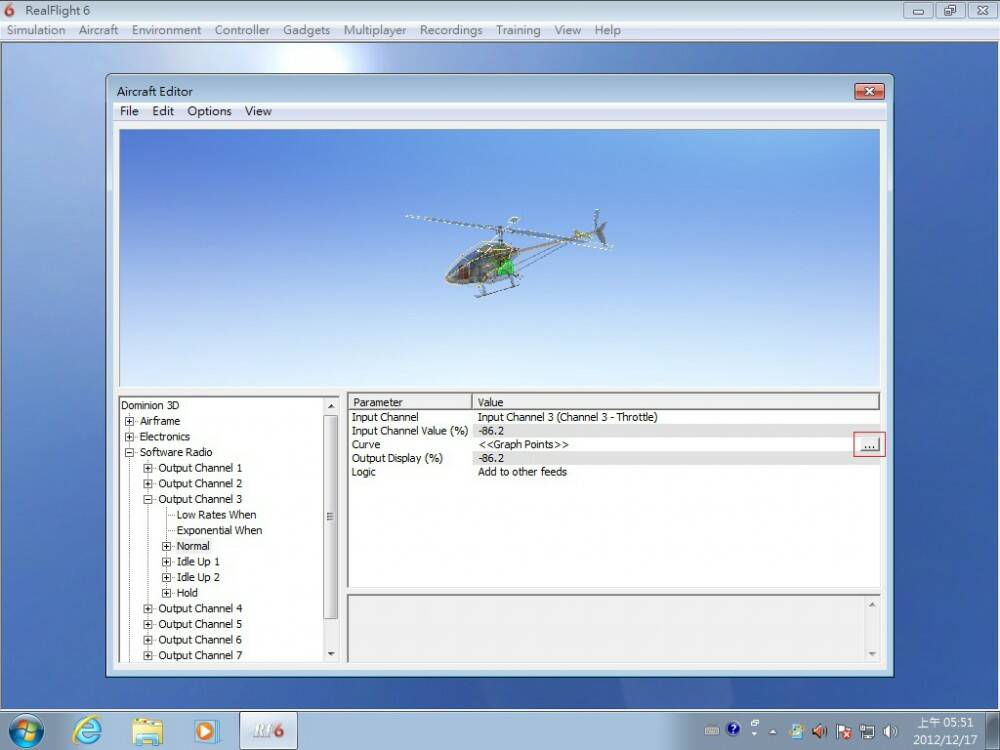Click the red speaker audio tray icon

point(820,732)
